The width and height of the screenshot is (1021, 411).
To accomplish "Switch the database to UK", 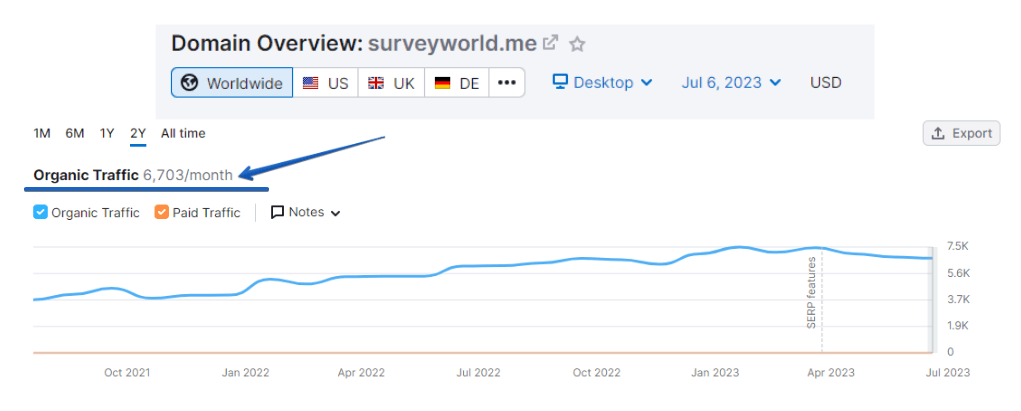I will (x=391, y=83).
